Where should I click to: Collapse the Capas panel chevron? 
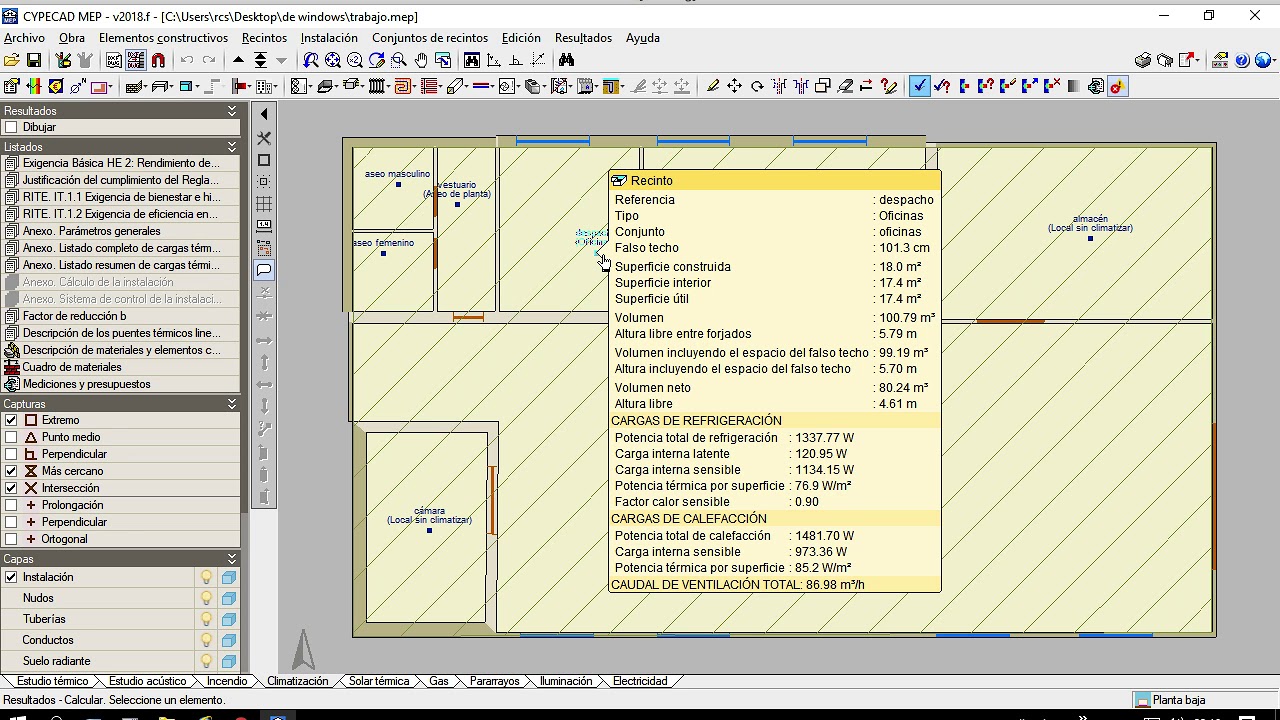pos(232,559)
